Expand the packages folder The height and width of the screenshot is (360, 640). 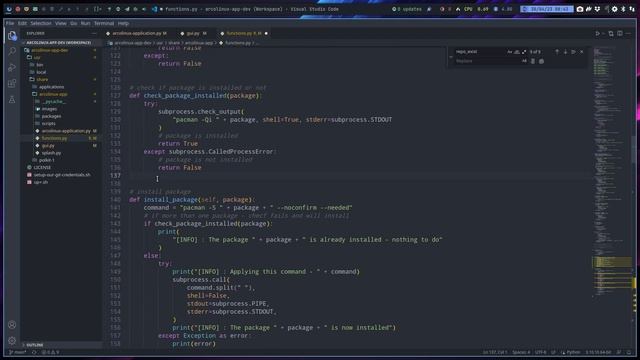[51, 116]
